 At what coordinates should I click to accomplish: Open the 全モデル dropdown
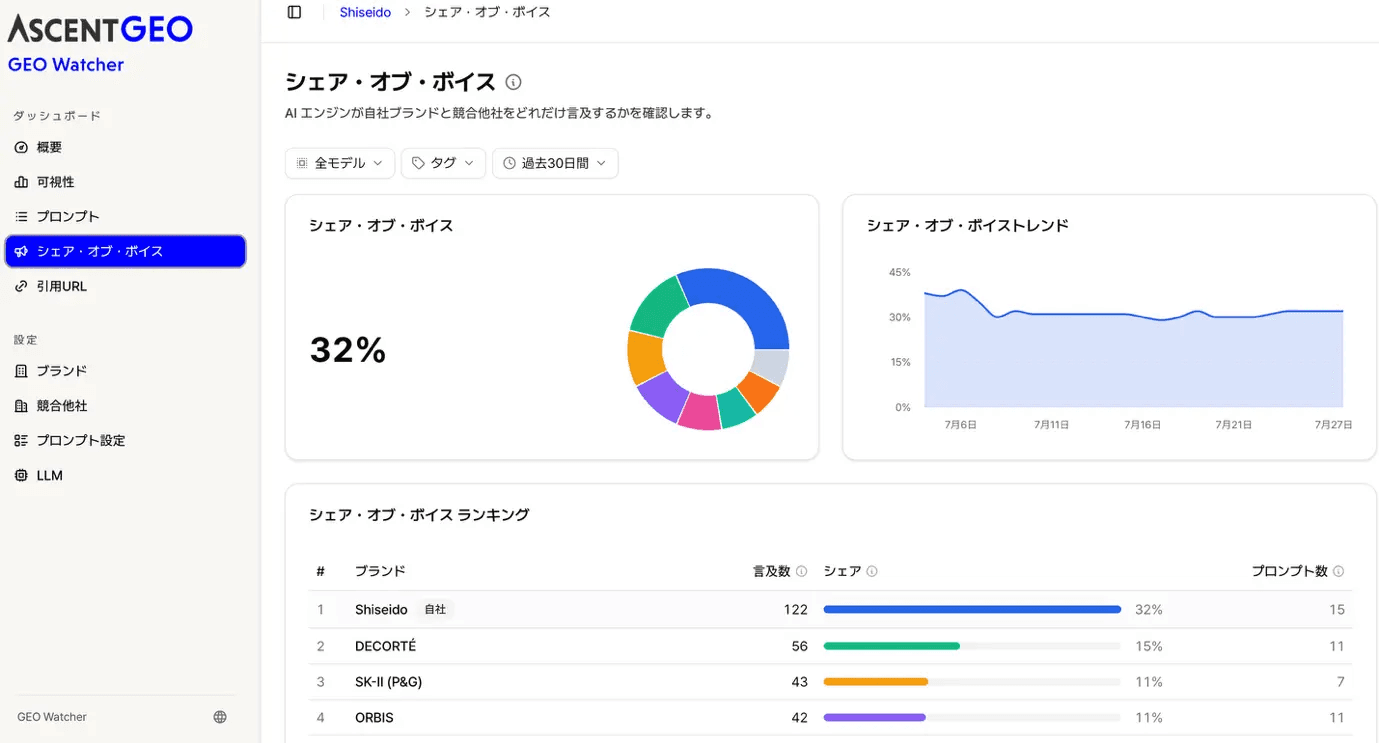click(x=340, y=163)
